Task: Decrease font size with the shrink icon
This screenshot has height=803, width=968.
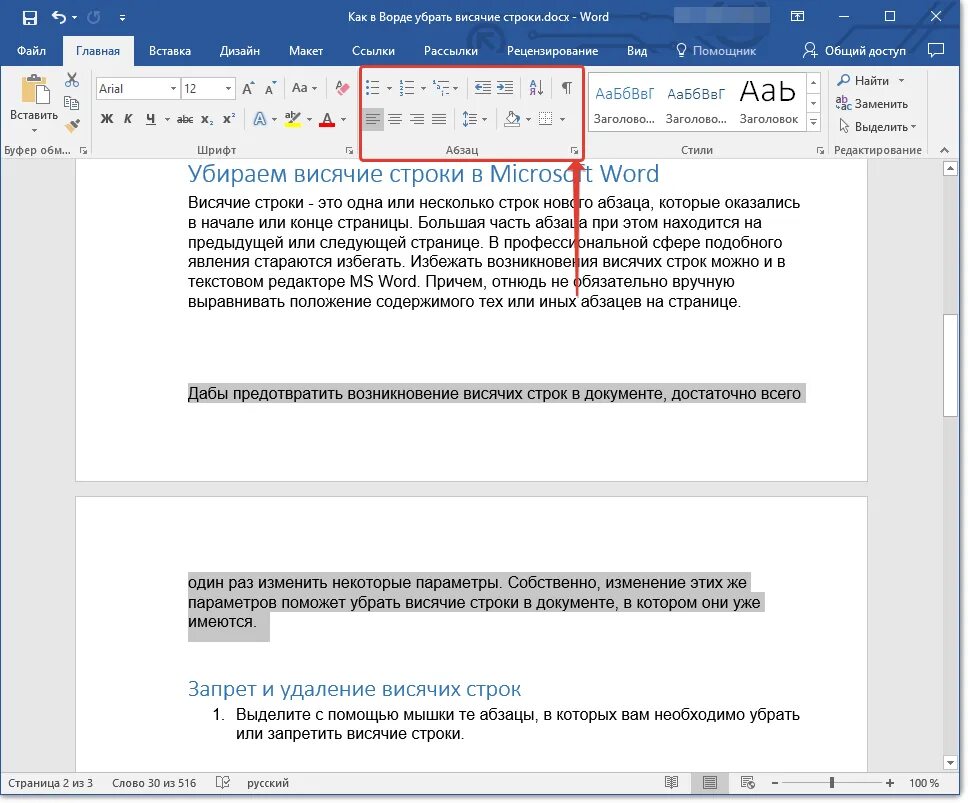Action: tap(270, 88)
